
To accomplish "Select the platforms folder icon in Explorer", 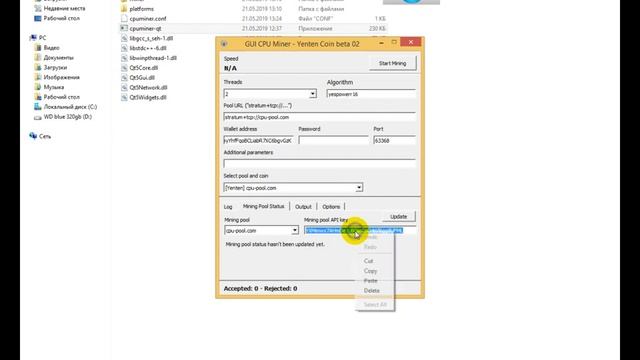I will pos(124,9).
